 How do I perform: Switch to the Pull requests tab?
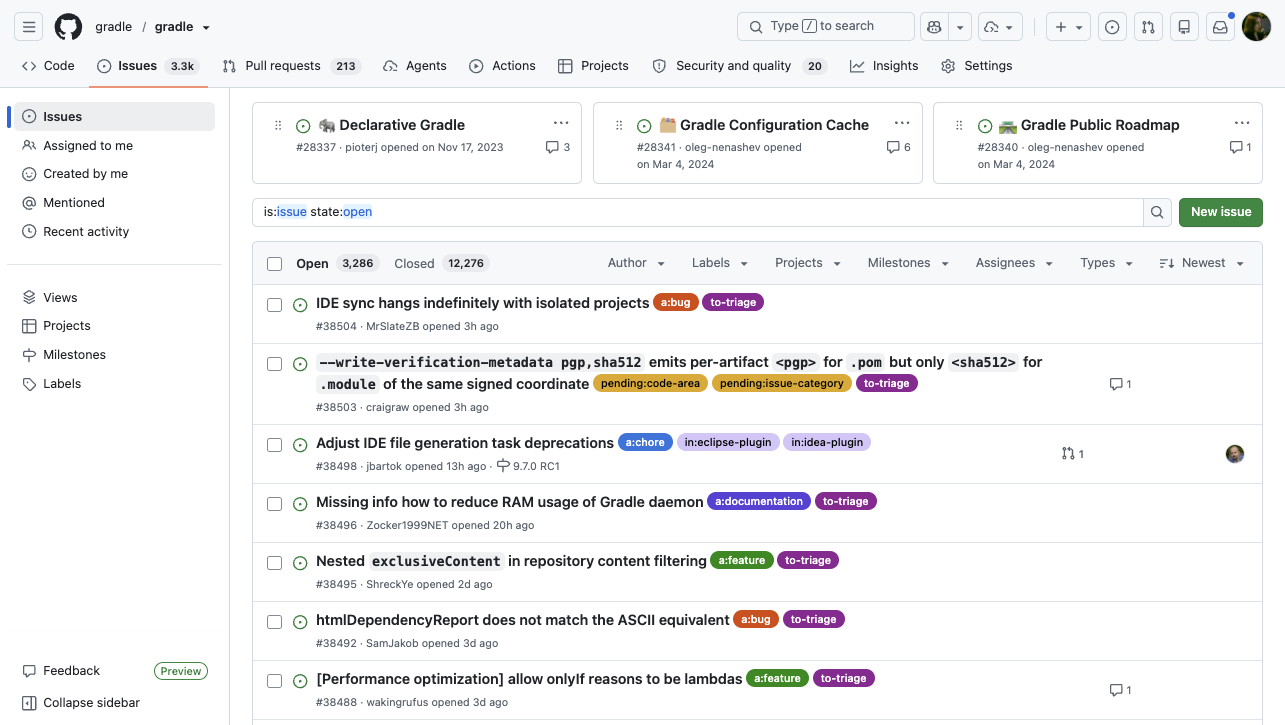pos(291,66)
